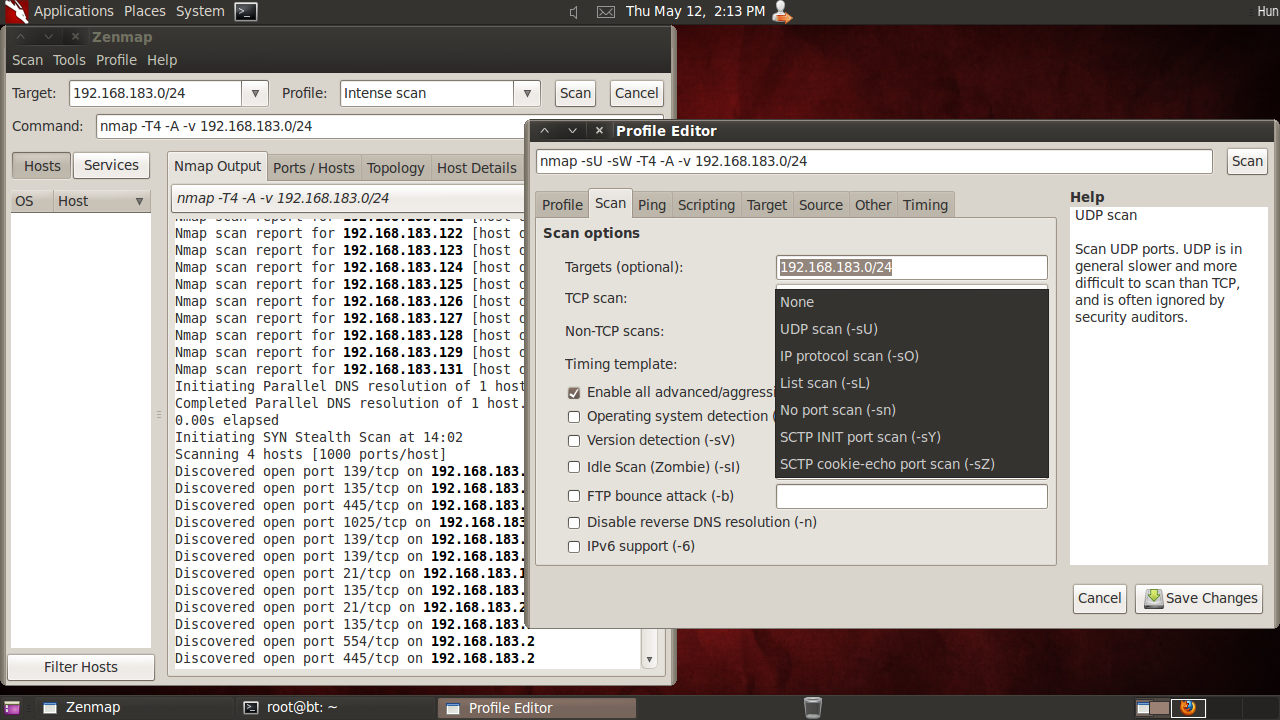Switch to the Host Details tab
The height and width of the screenshot is (720, 1280).
point(477,168)
